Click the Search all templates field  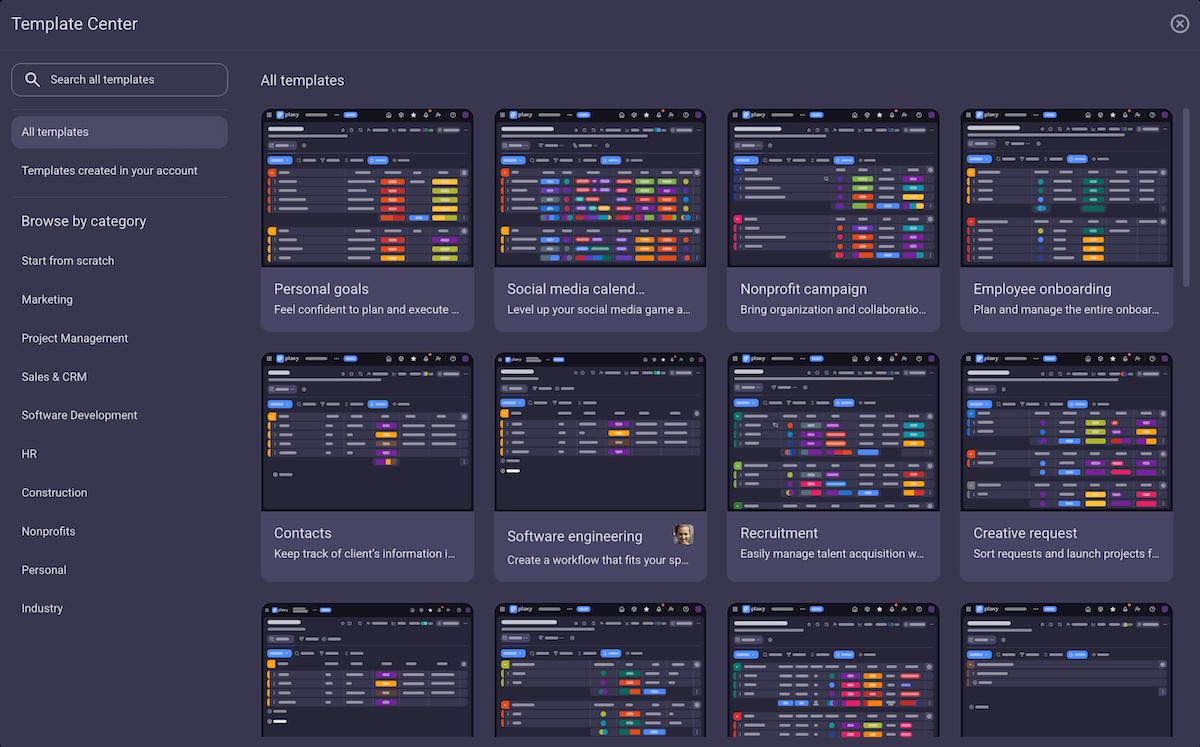click(x=130, y=80)
